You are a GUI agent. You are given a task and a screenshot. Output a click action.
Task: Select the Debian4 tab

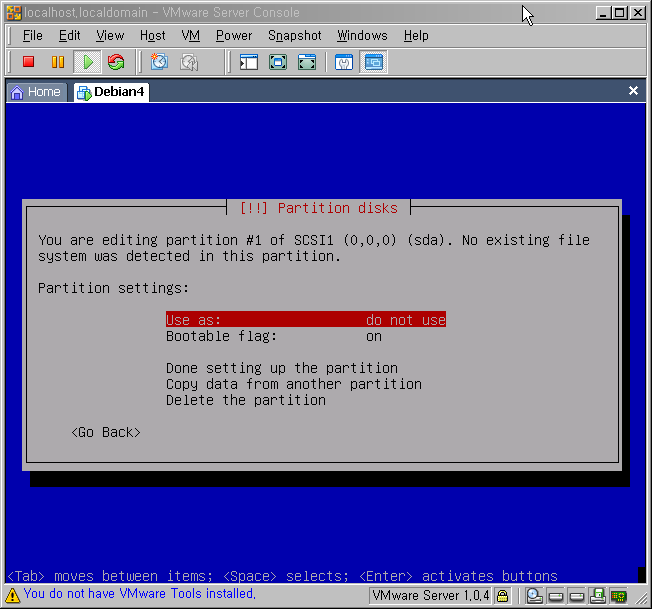coord(111,92)
